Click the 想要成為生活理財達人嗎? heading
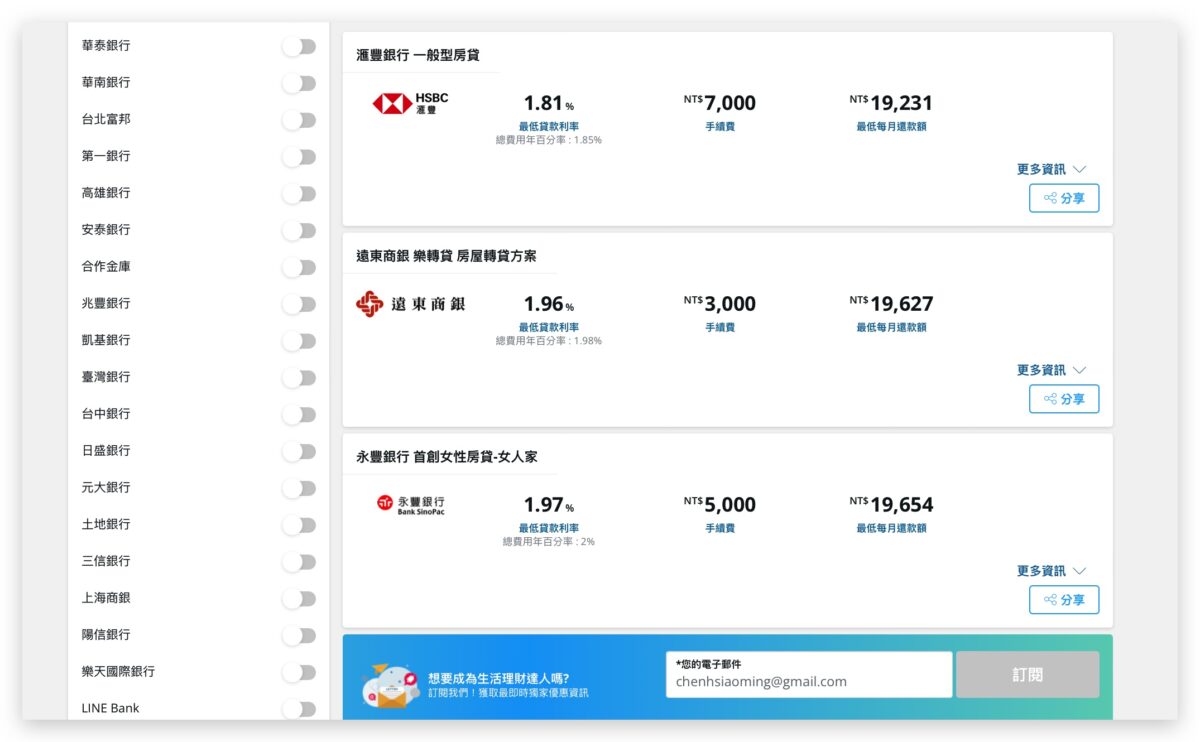Screen dimensions: 1200x742 click(498, 678)
